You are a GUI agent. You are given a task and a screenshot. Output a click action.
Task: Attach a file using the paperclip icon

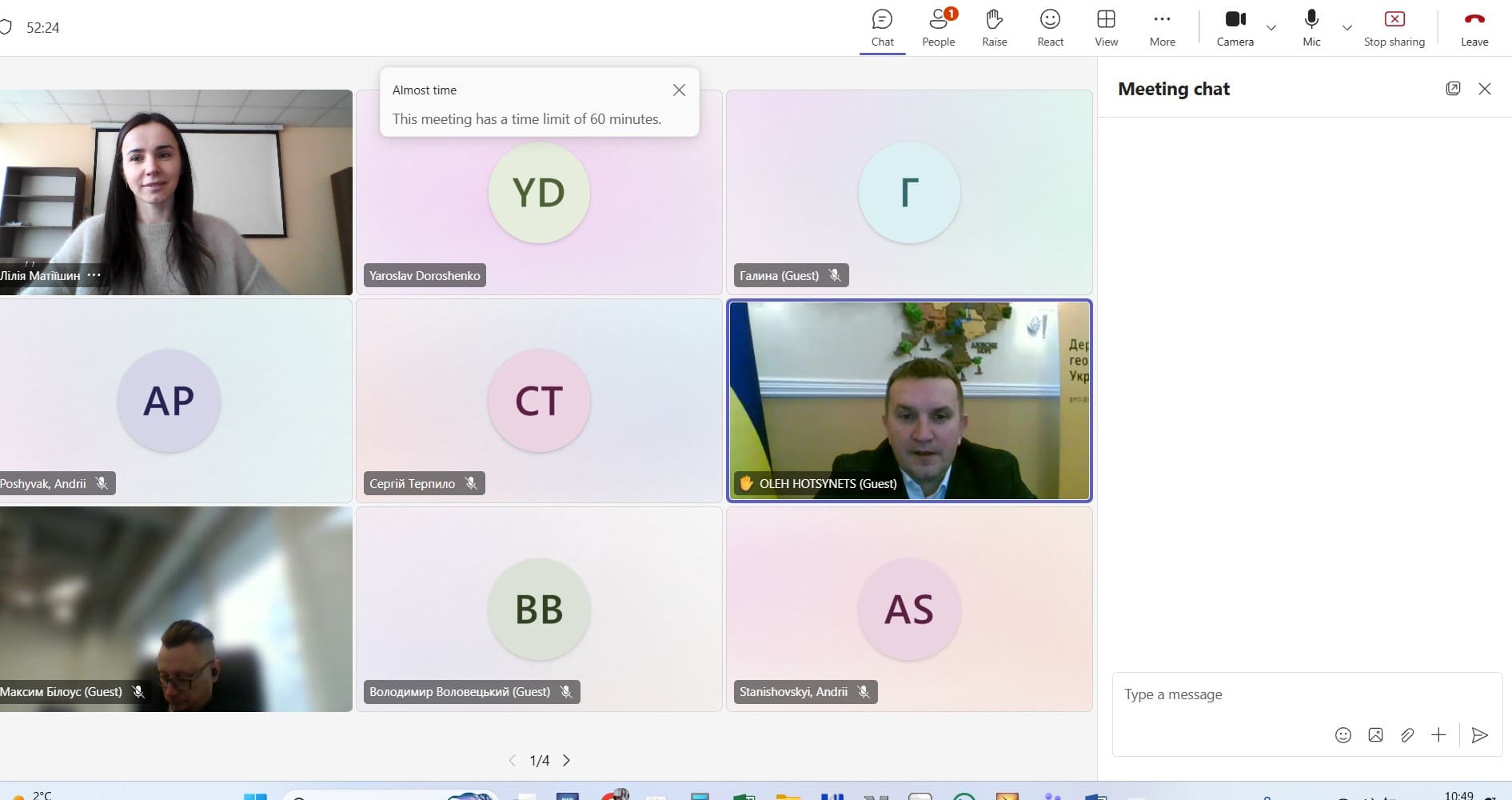[x=1406, y=735]
